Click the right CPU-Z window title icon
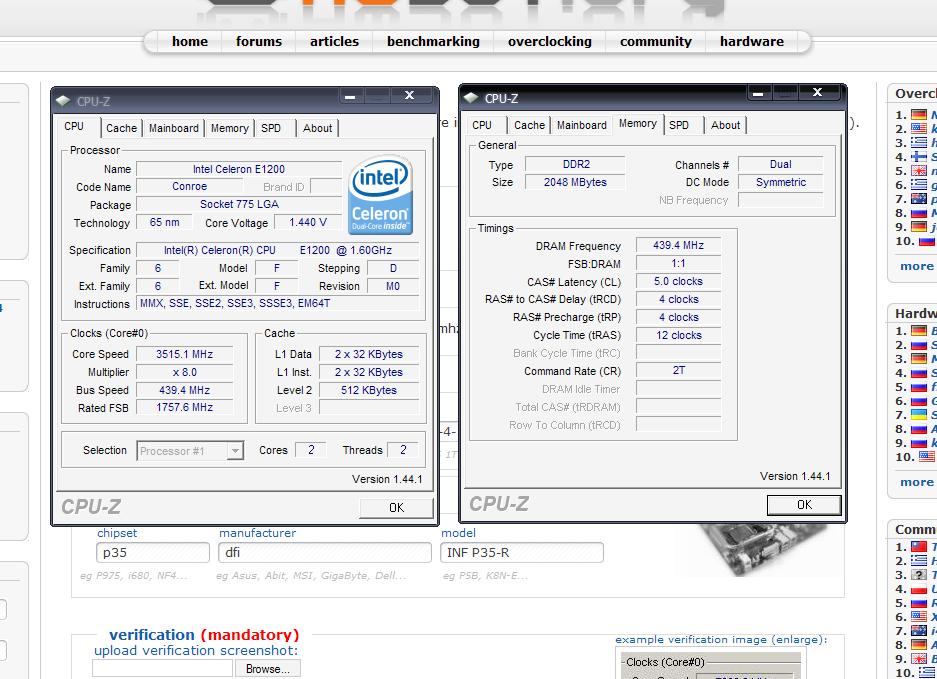Viewport: 937px width, 679px height. (471, 97)
